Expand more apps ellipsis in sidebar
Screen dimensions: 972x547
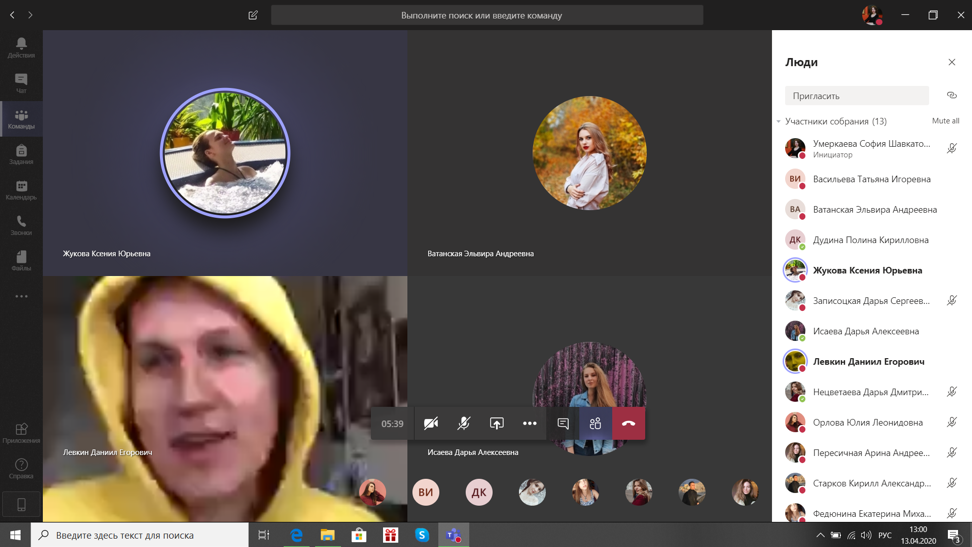[21, 296]
